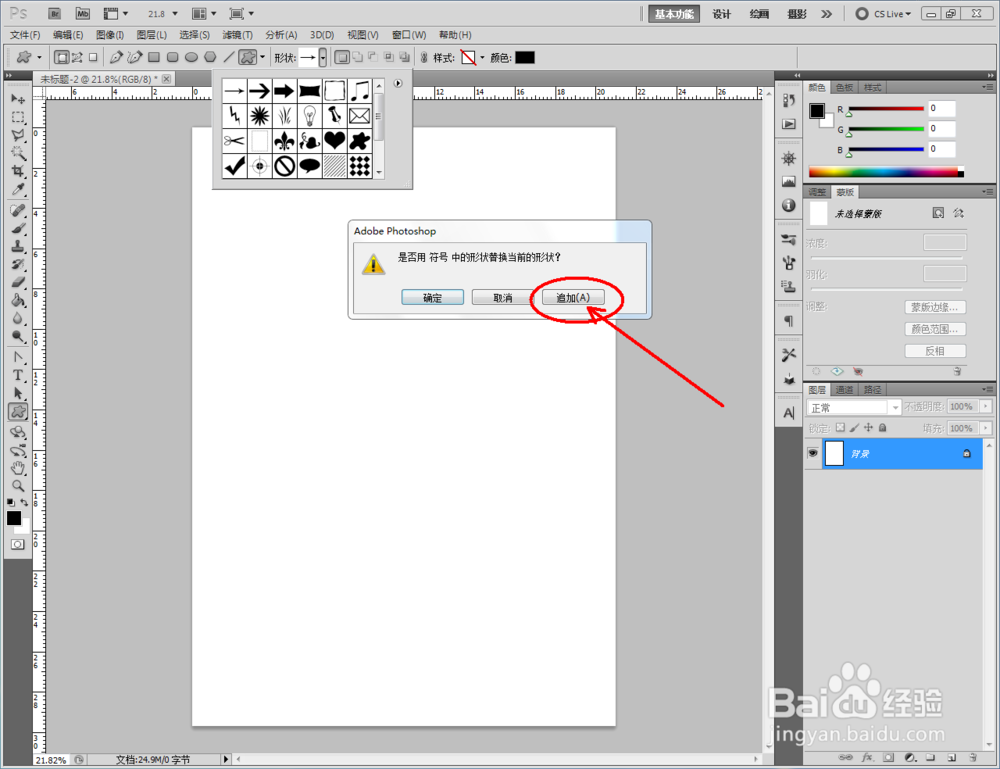Toggle Quick Mask mode

(x=18, y=545)
